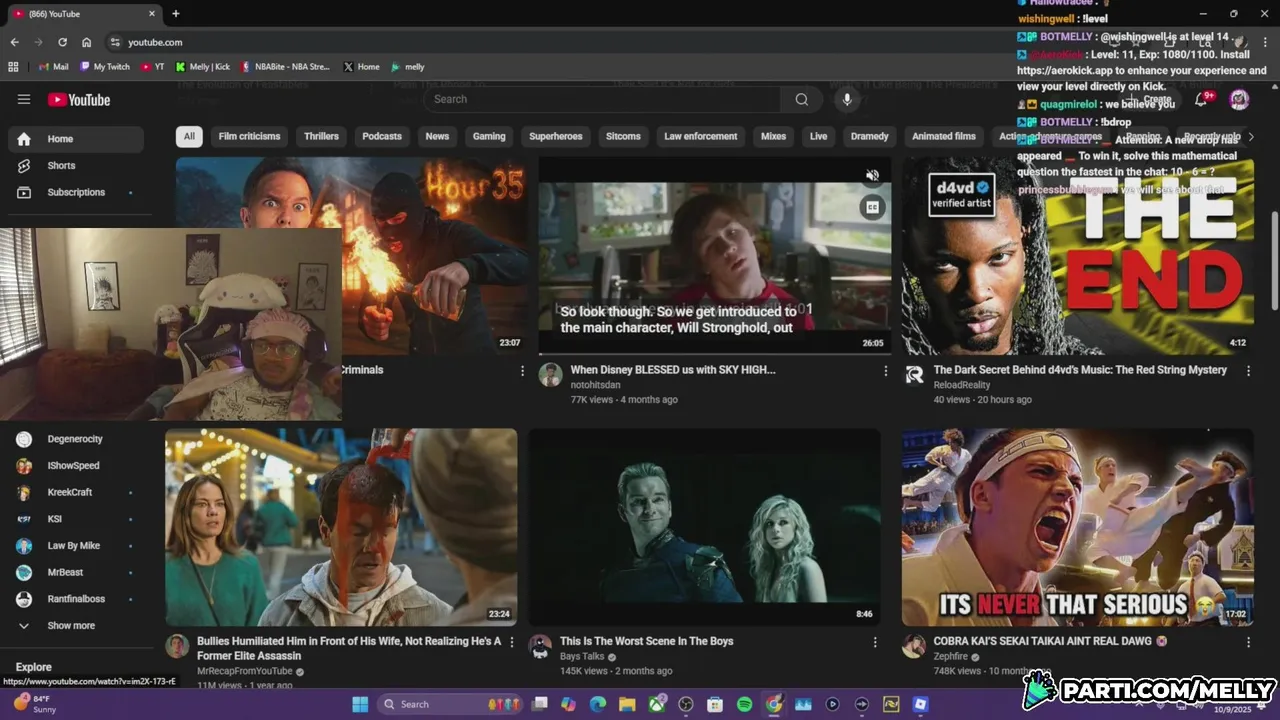Open the account avatar menu
Viewport: 1280px width, 720px height.
pos(1239,99)
